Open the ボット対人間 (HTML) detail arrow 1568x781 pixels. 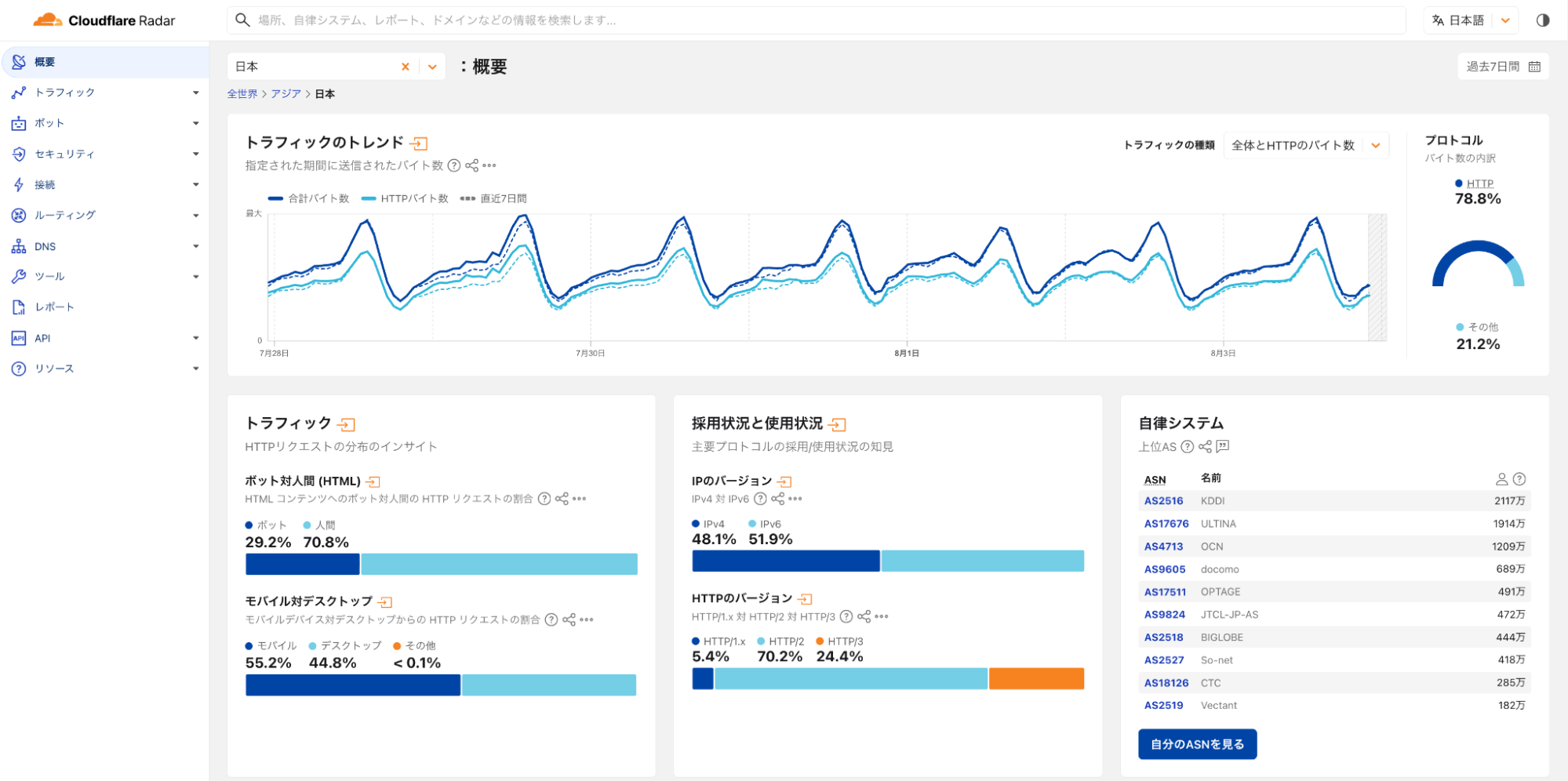click(x=373, y=481)
